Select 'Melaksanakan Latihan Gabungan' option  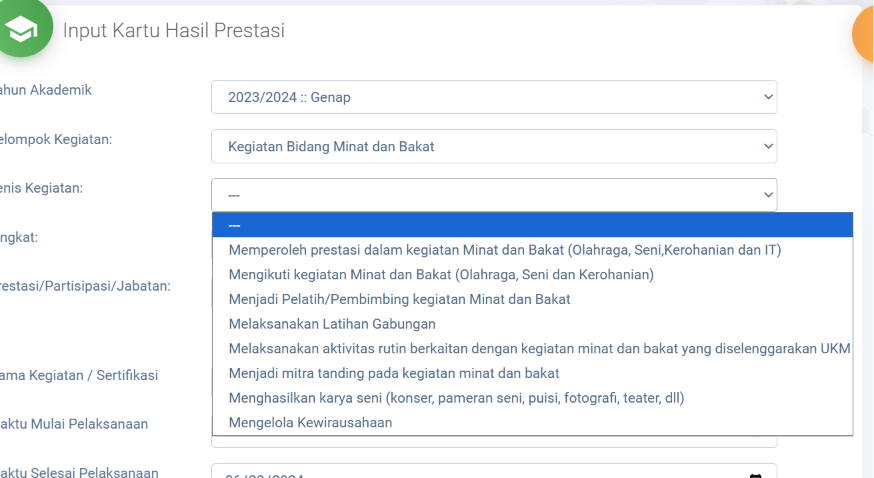[532, 324]
